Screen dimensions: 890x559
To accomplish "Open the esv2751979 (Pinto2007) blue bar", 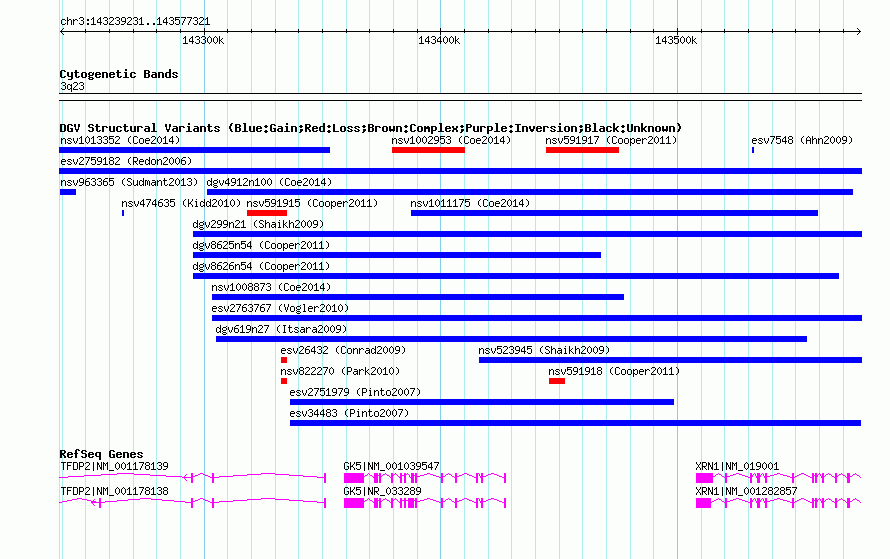I will 482,402.
